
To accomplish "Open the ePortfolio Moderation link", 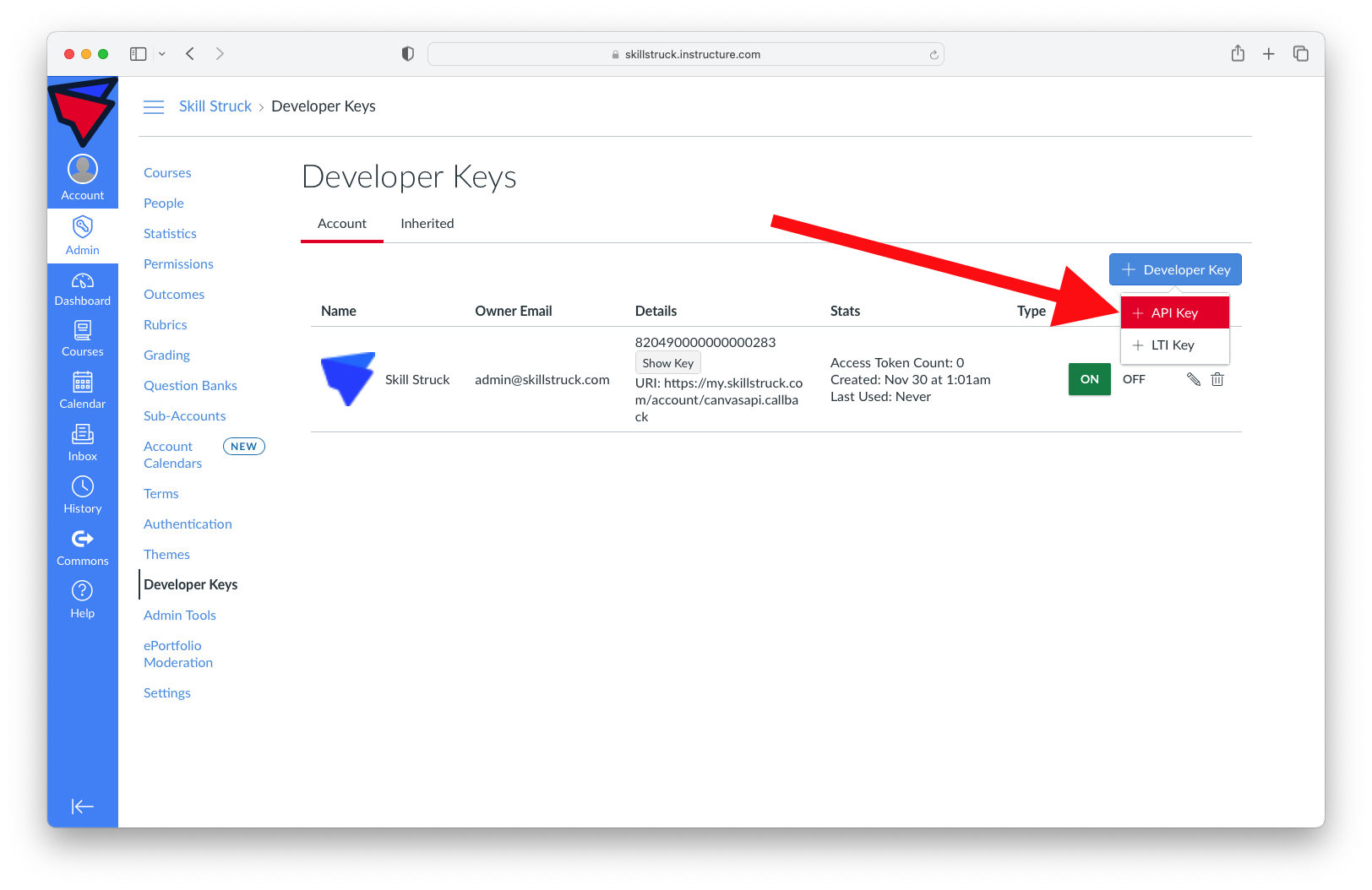I will (x=178, y=654).
